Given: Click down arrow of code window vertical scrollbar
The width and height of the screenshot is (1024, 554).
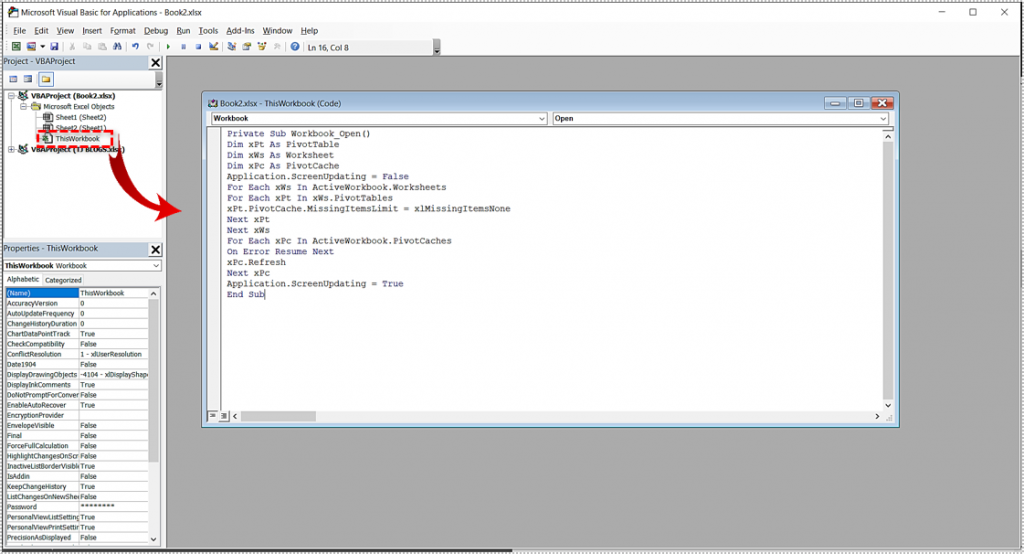Looking at the screenshot, I should coord(888,405).
